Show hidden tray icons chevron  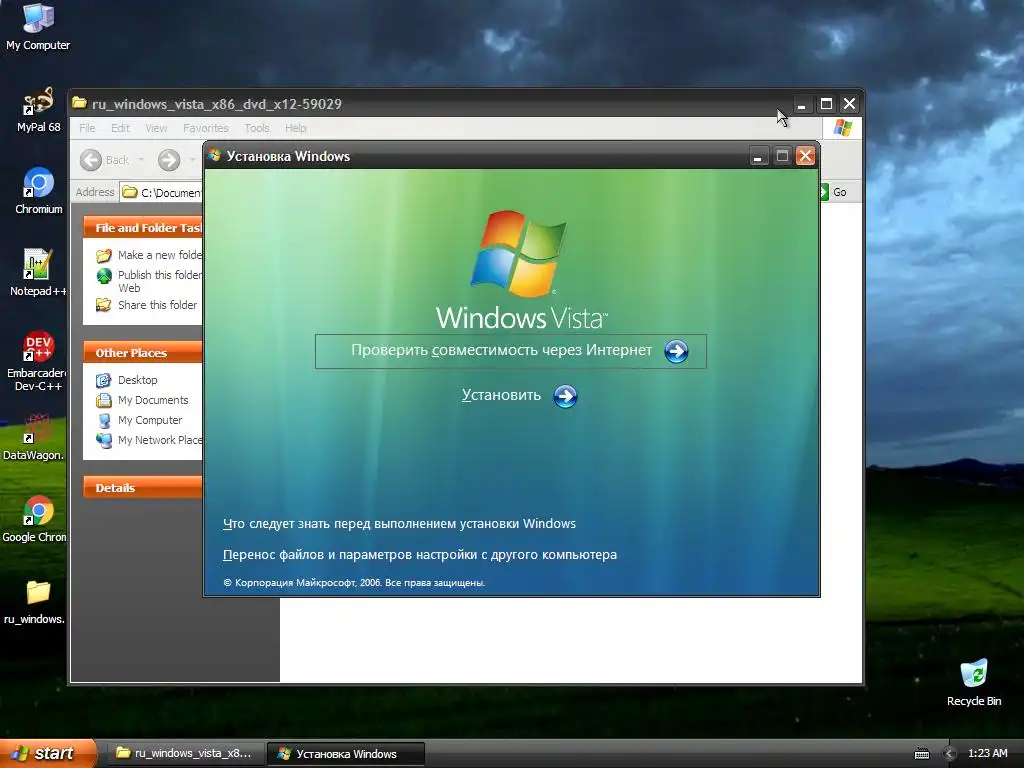(950, 754)
